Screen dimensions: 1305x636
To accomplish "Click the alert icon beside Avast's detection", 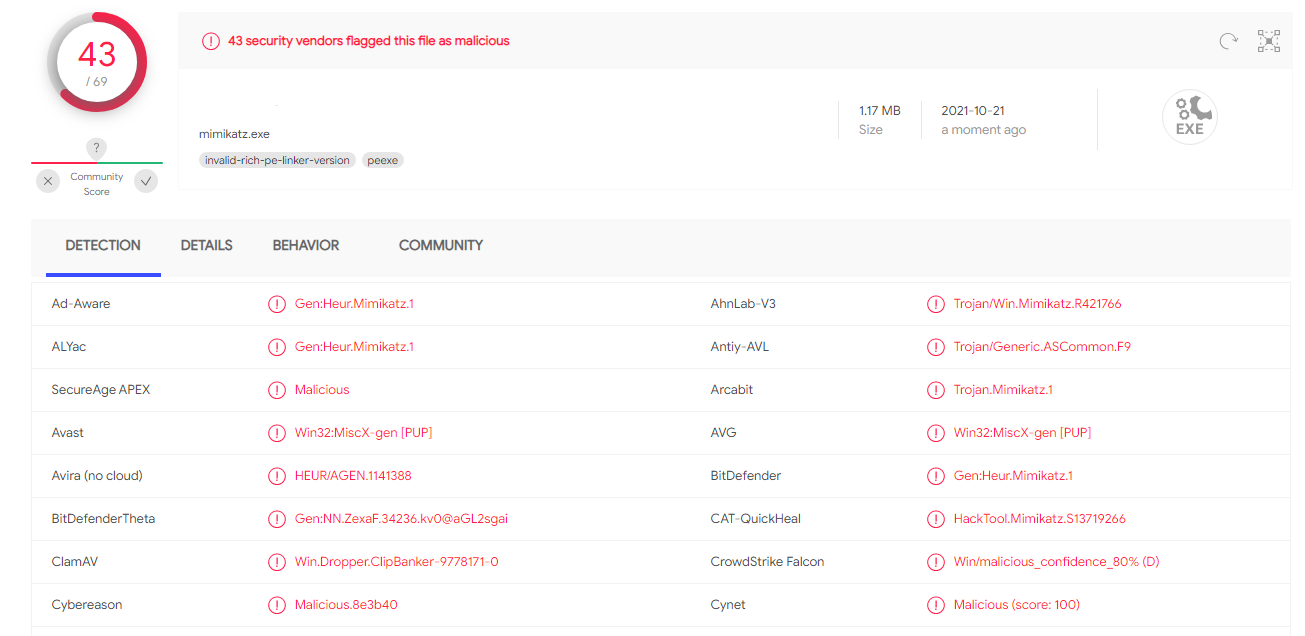I will click(x=277, y=432).
